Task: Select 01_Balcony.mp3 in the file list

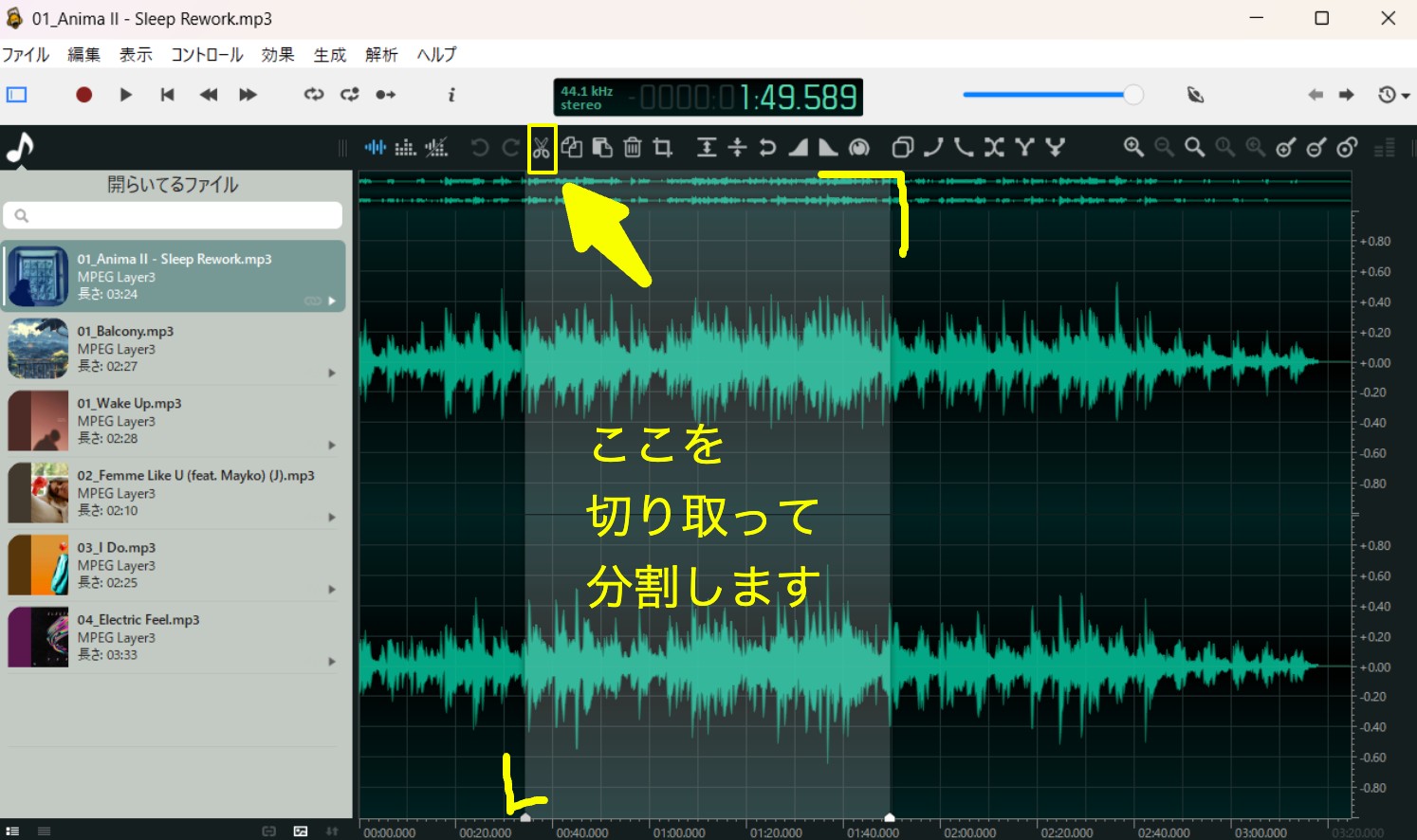Action: (173, 349)
